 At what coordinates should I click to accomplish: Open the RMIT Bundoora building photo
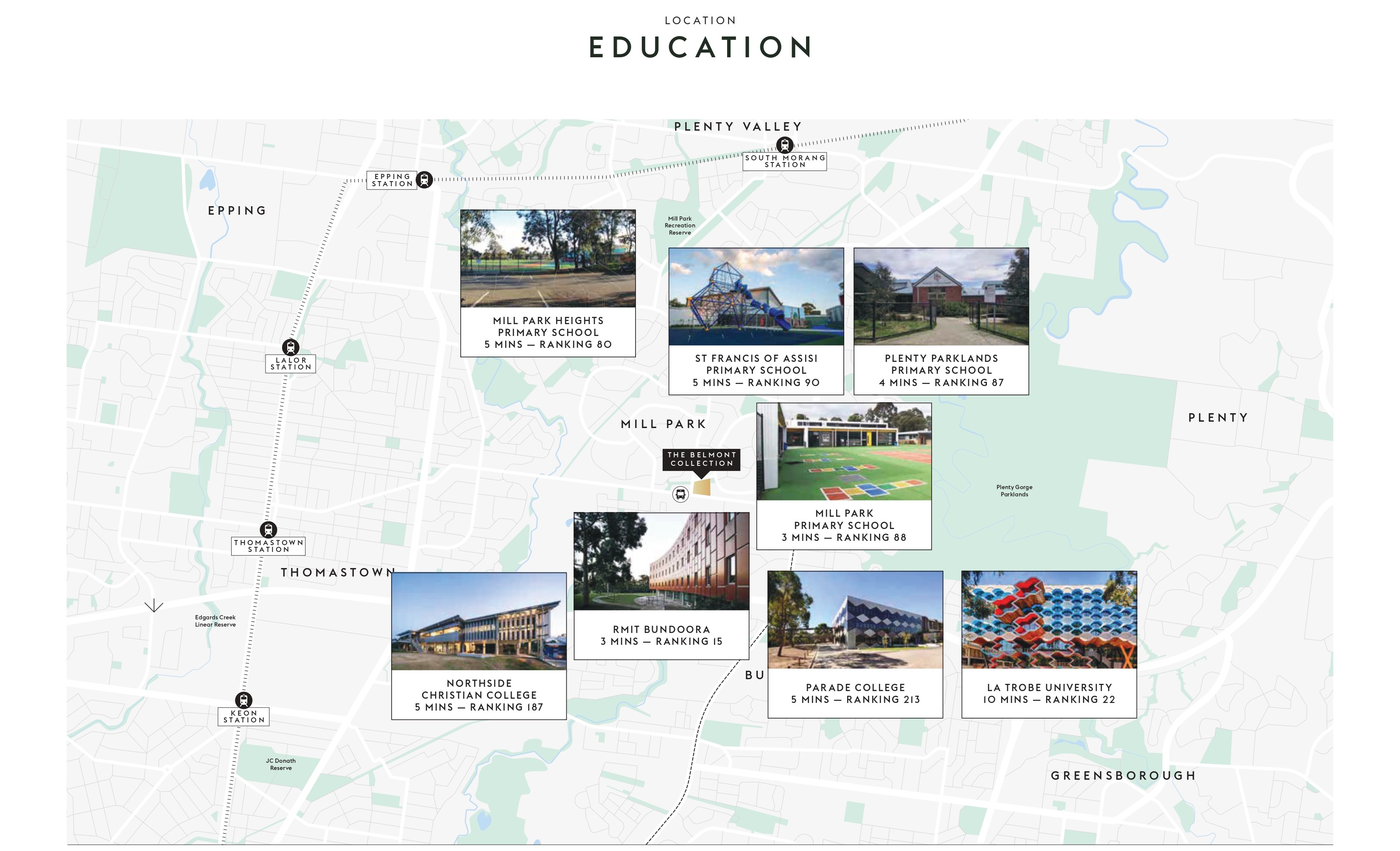point(661,561)
